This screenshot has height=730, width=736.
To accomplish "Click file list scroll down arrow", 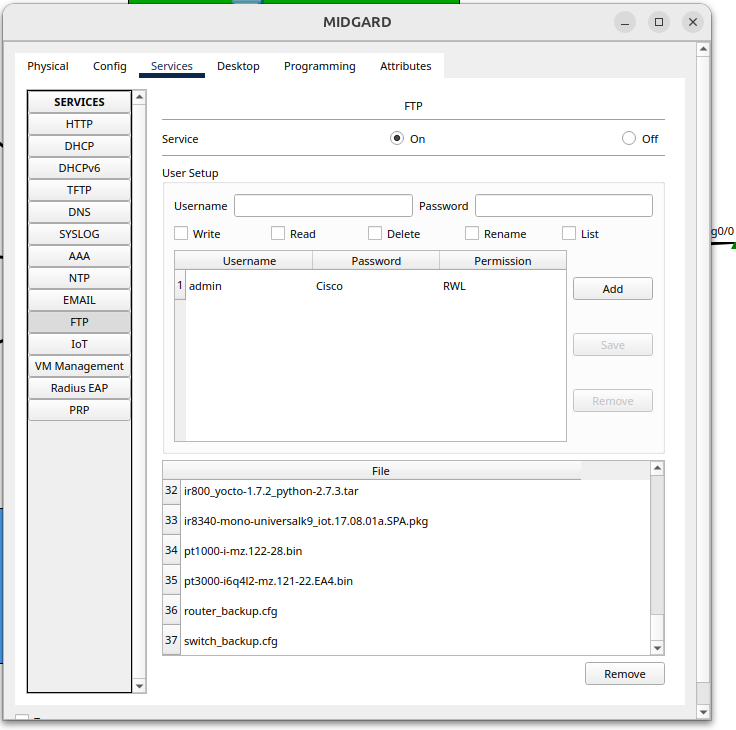I will click(657, 648).
